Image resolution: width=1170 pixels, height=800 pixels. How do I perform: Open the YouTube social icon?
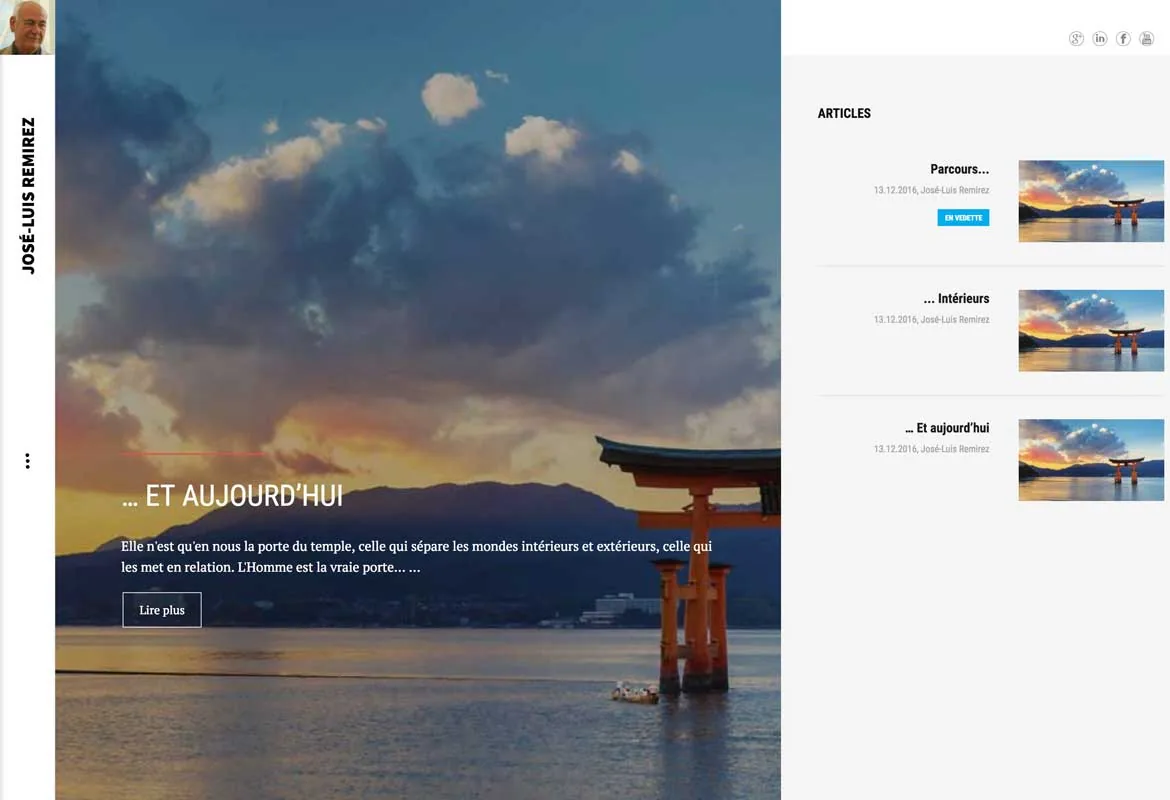click(x=1147, y=39)
